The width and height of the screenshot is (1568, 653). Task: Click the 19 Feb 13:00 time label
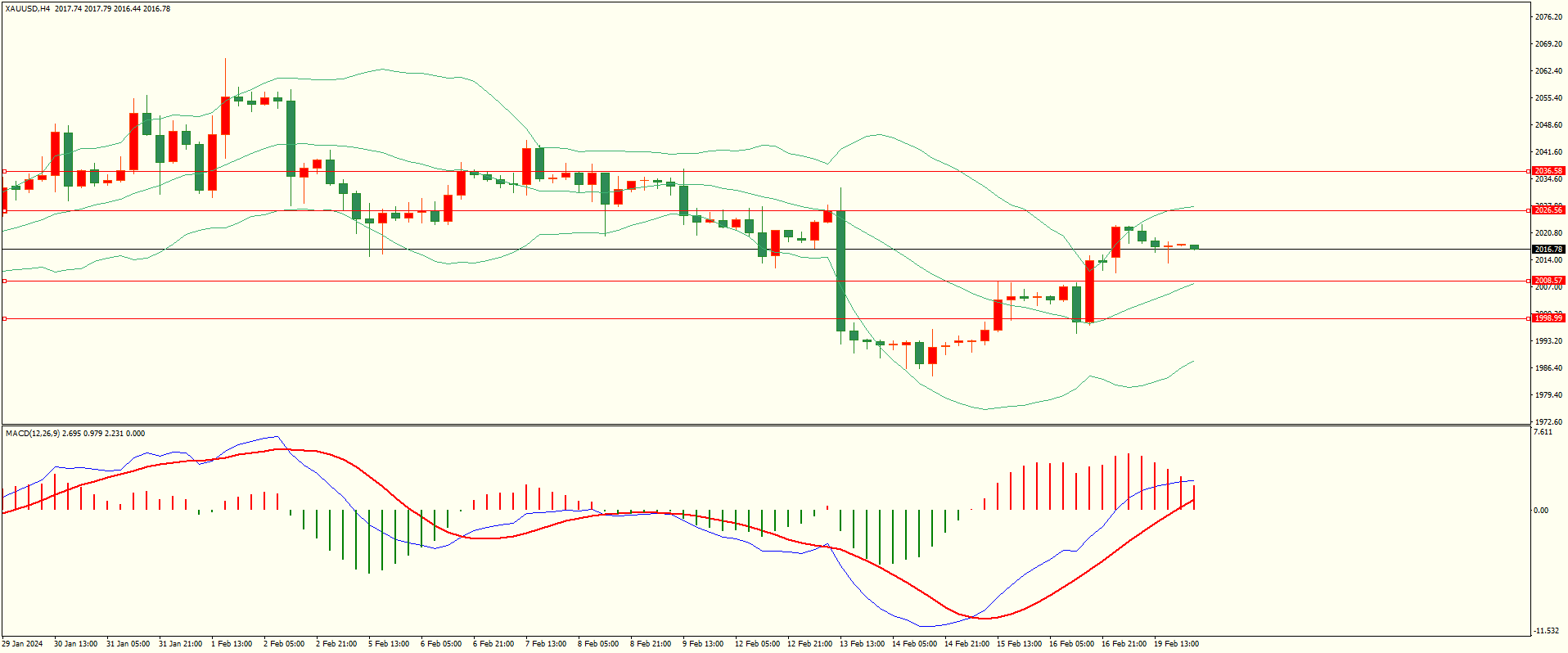coord(1176,644)
